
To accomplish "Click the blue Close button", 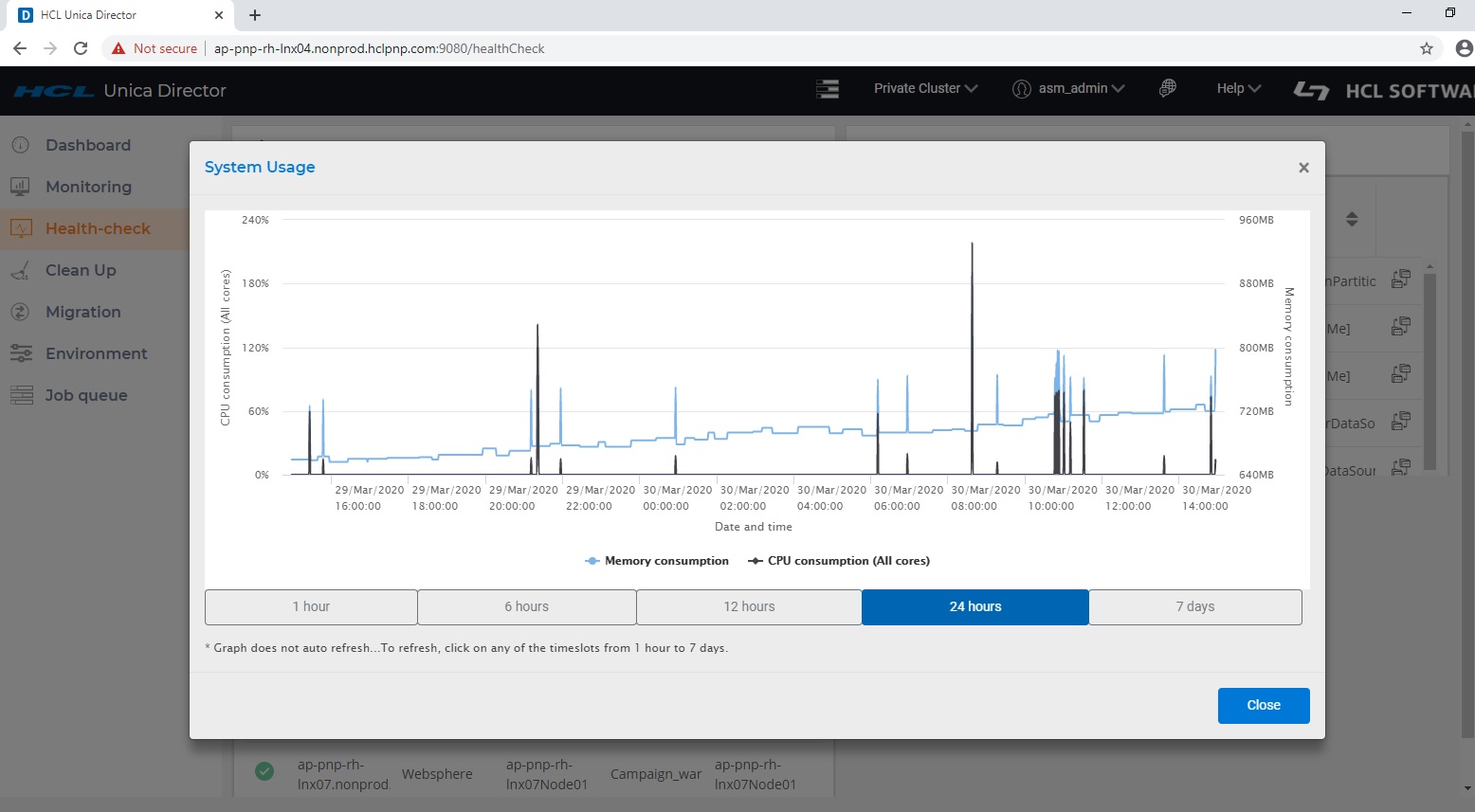I will coord(1263,705).
